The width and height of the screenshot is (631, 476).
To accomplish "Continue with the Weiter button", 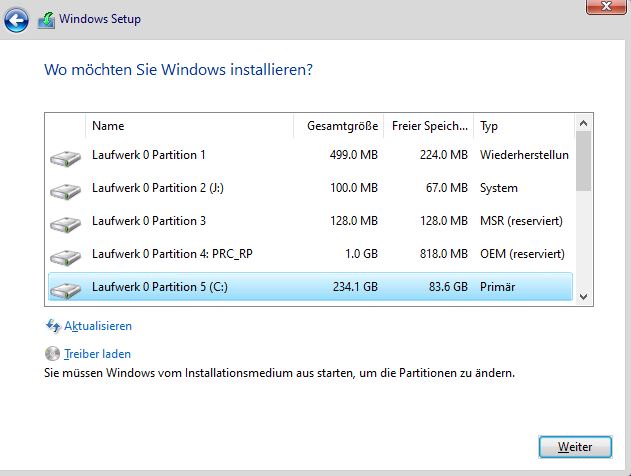I will coord(575,447).
